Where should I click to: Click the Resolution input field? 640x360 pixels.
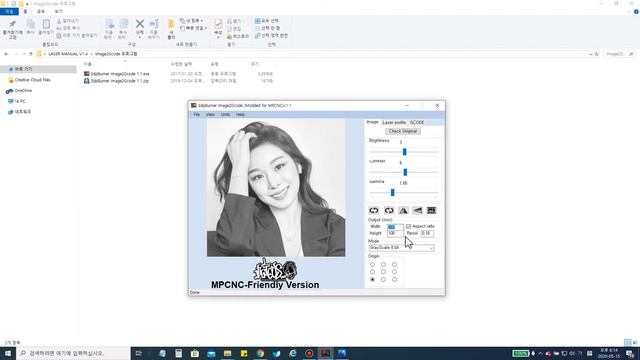(427, 233)
